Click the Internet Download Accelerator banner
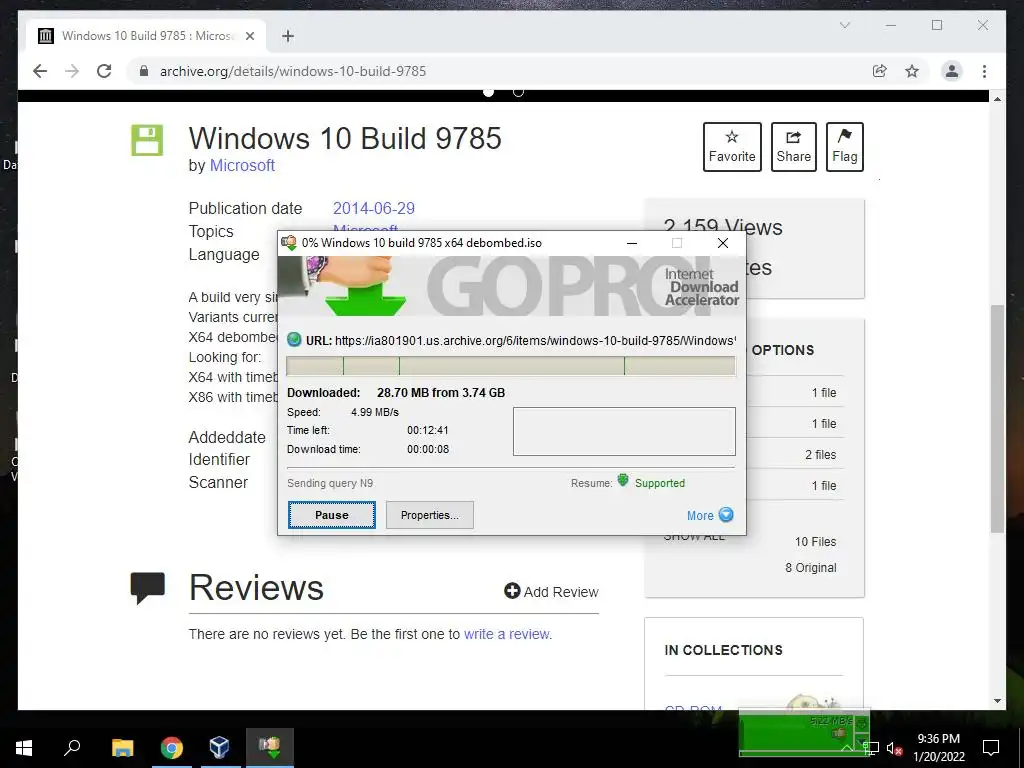The height and width of the screenshot is (768, 1024). pos(511,286)
